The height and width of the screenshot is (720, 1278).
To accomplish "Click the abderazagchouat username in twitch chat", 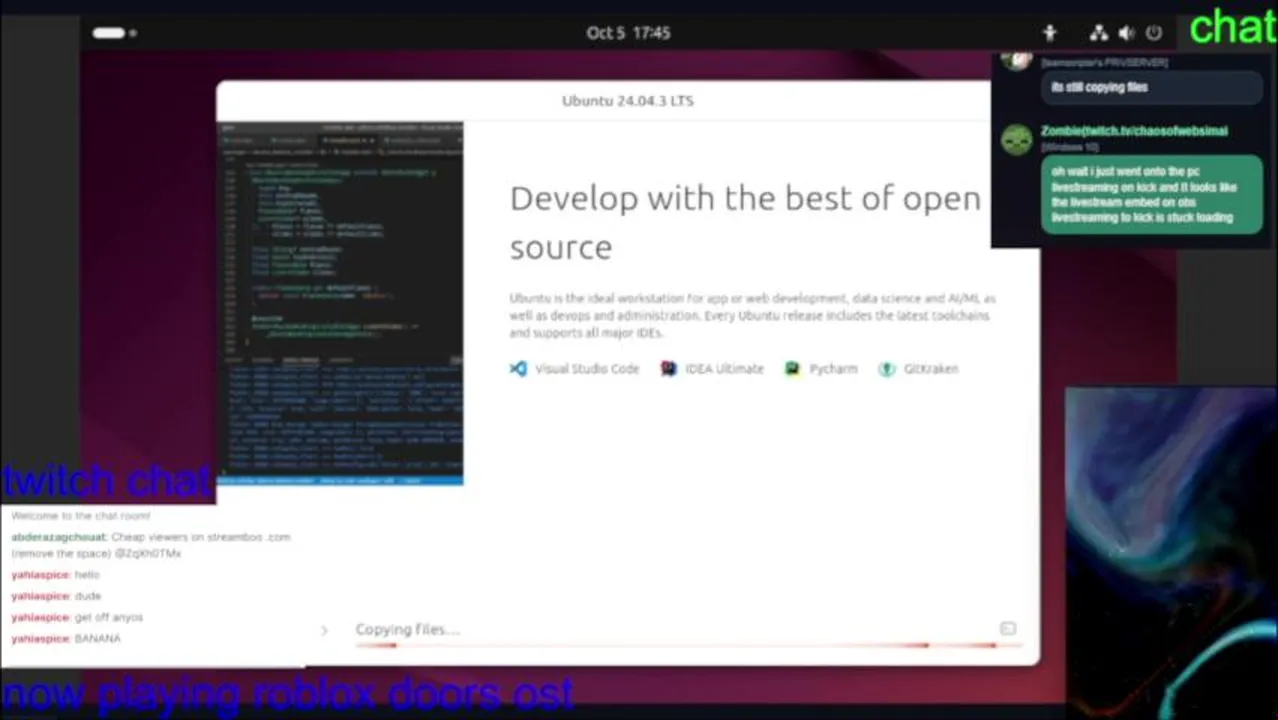I will (59, 537).
